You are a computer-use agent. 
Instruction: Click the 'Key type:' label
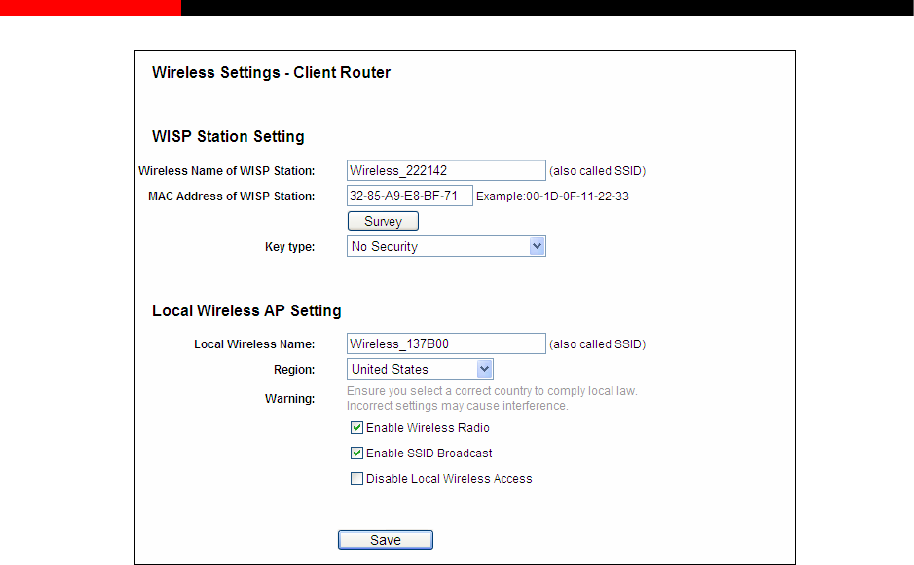coord(290,247)
